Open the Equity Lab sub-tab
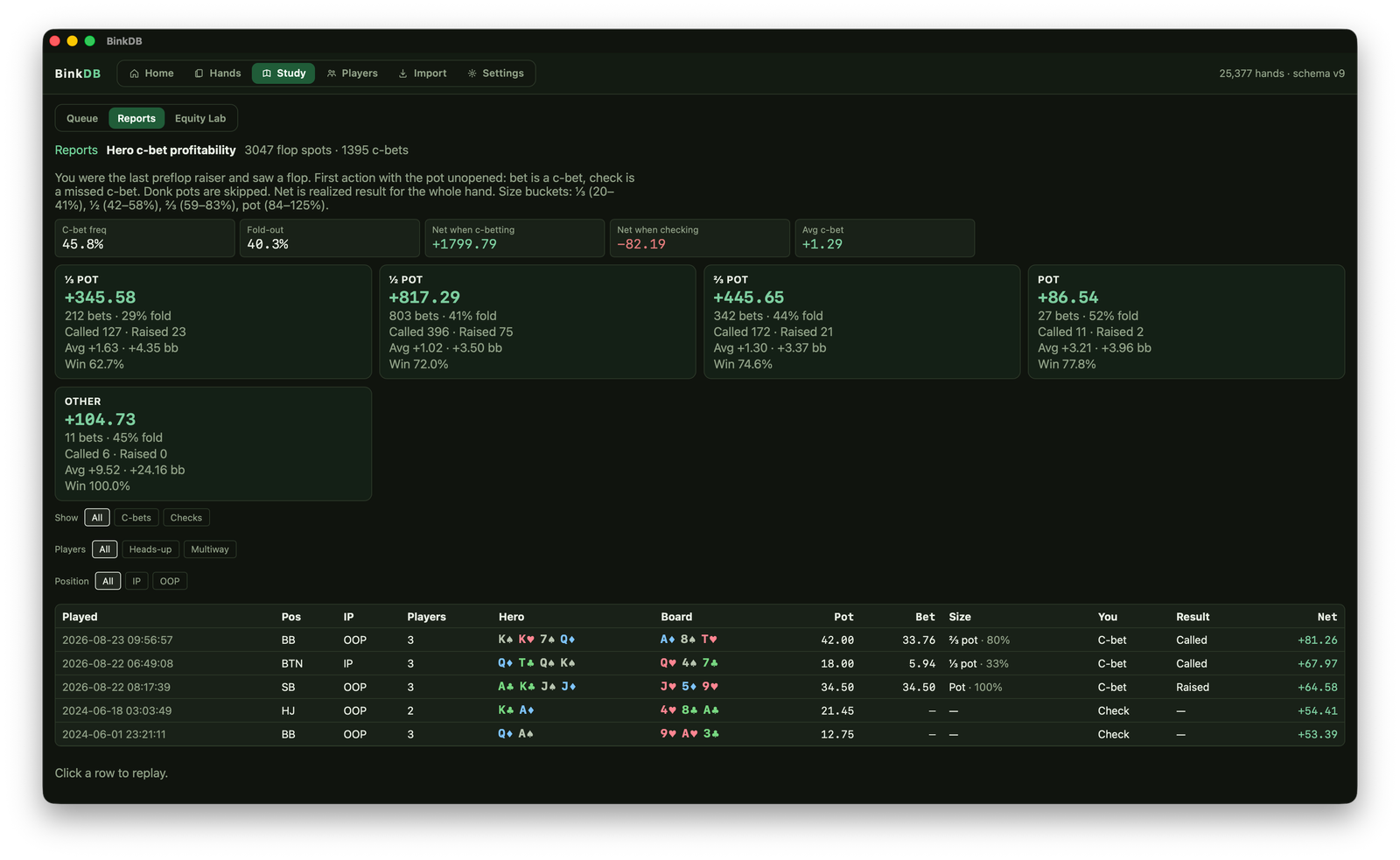Screen dimensions: 1400x860 click(200, 118)
